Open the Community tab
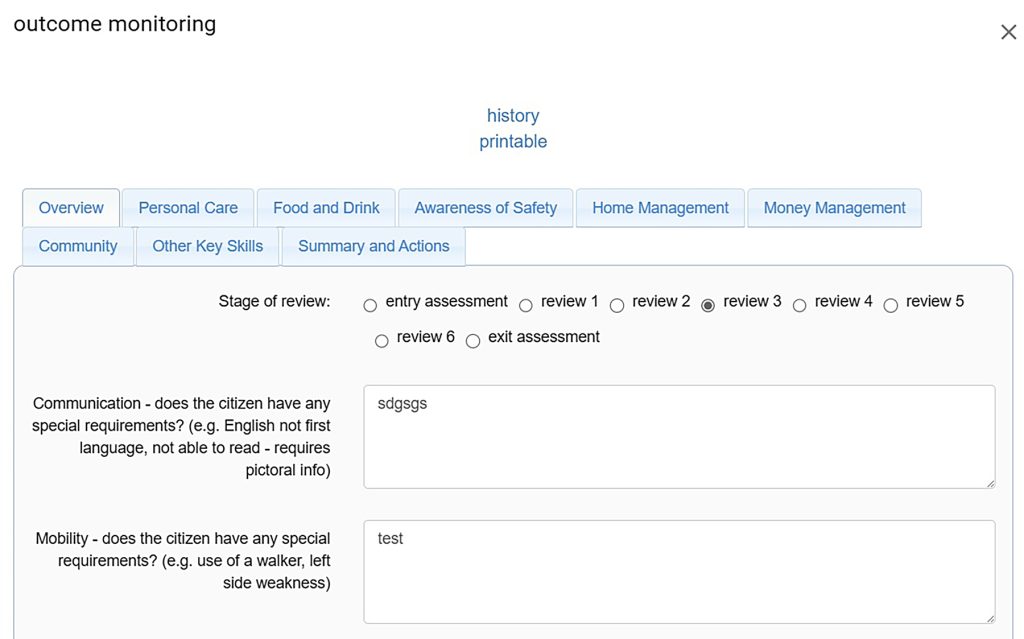The width and height of the screenshot is (1024, 639). pos(78,246)
